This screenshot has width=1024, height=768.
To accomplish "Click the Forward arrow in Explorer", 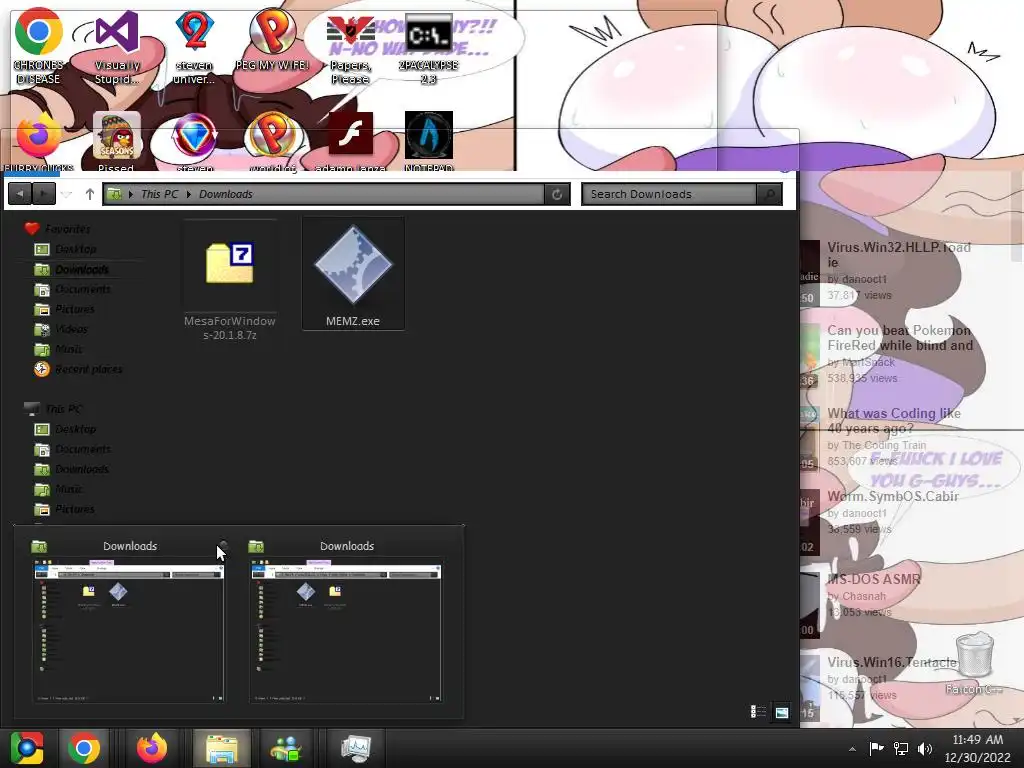I will (x=44, y=194).
